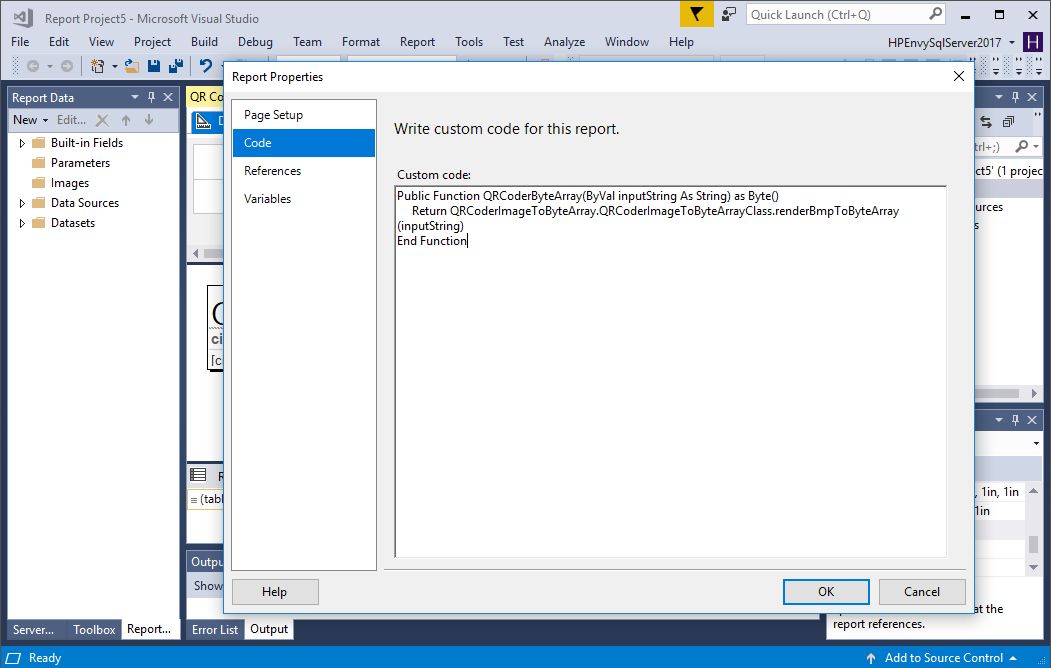Open the Report menu
The height and width of the screenshot is (668, 1051).
pyautogui.click(x=417, y=42)
